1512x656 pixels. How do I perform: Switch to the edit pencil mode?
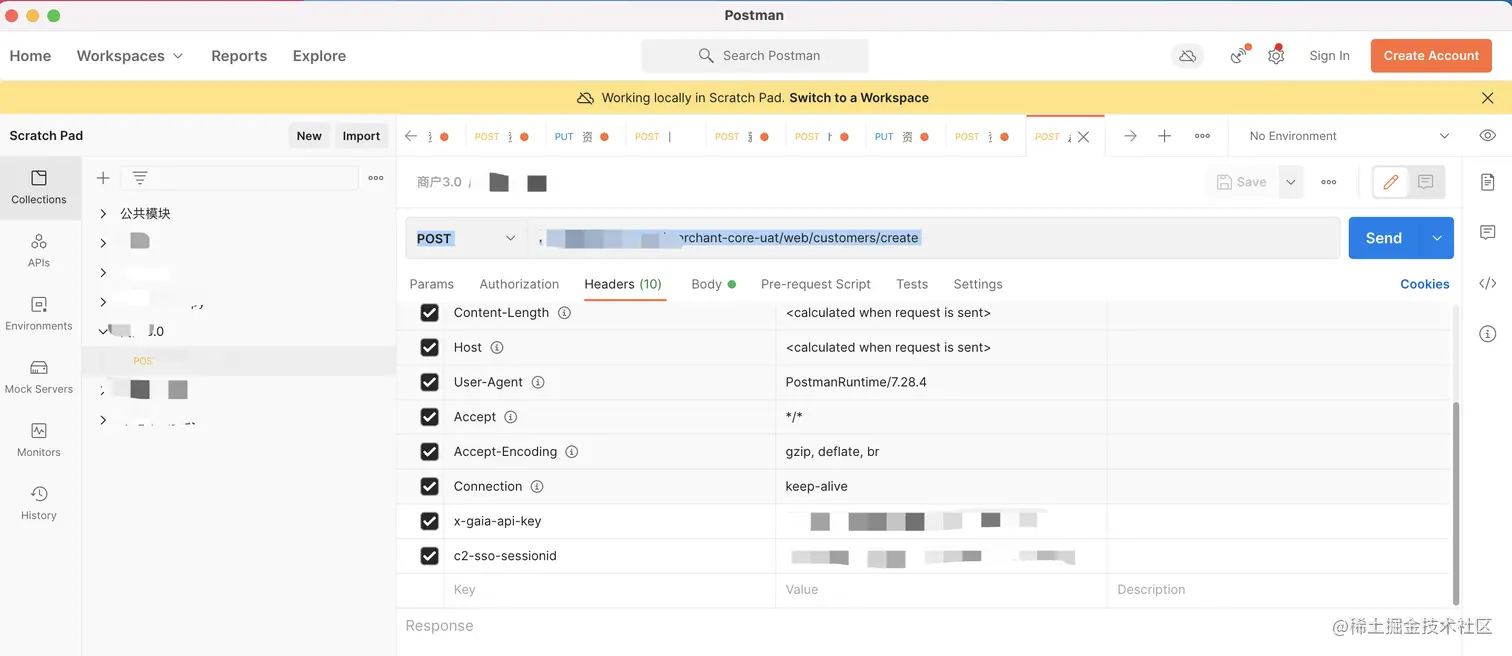[1390, 182]
